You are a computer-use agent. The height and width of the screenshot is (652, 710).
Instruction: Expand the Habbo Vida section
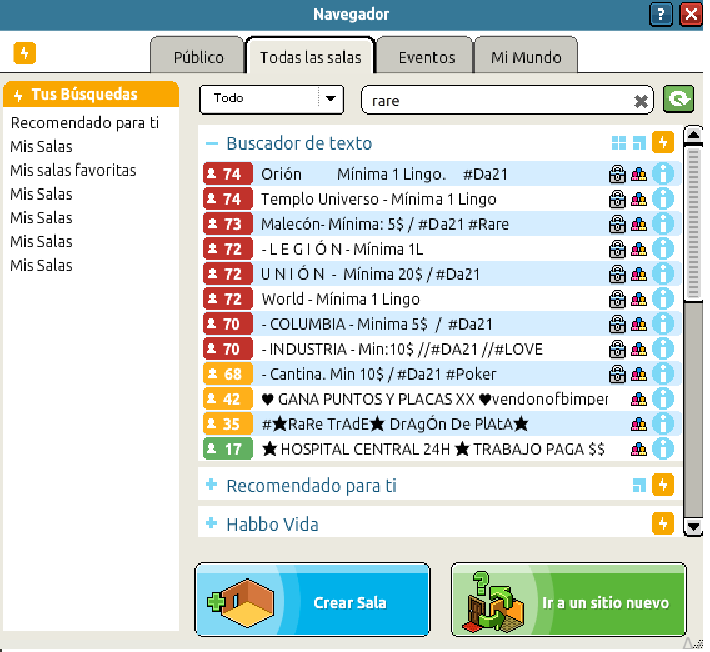click(211, 524)
